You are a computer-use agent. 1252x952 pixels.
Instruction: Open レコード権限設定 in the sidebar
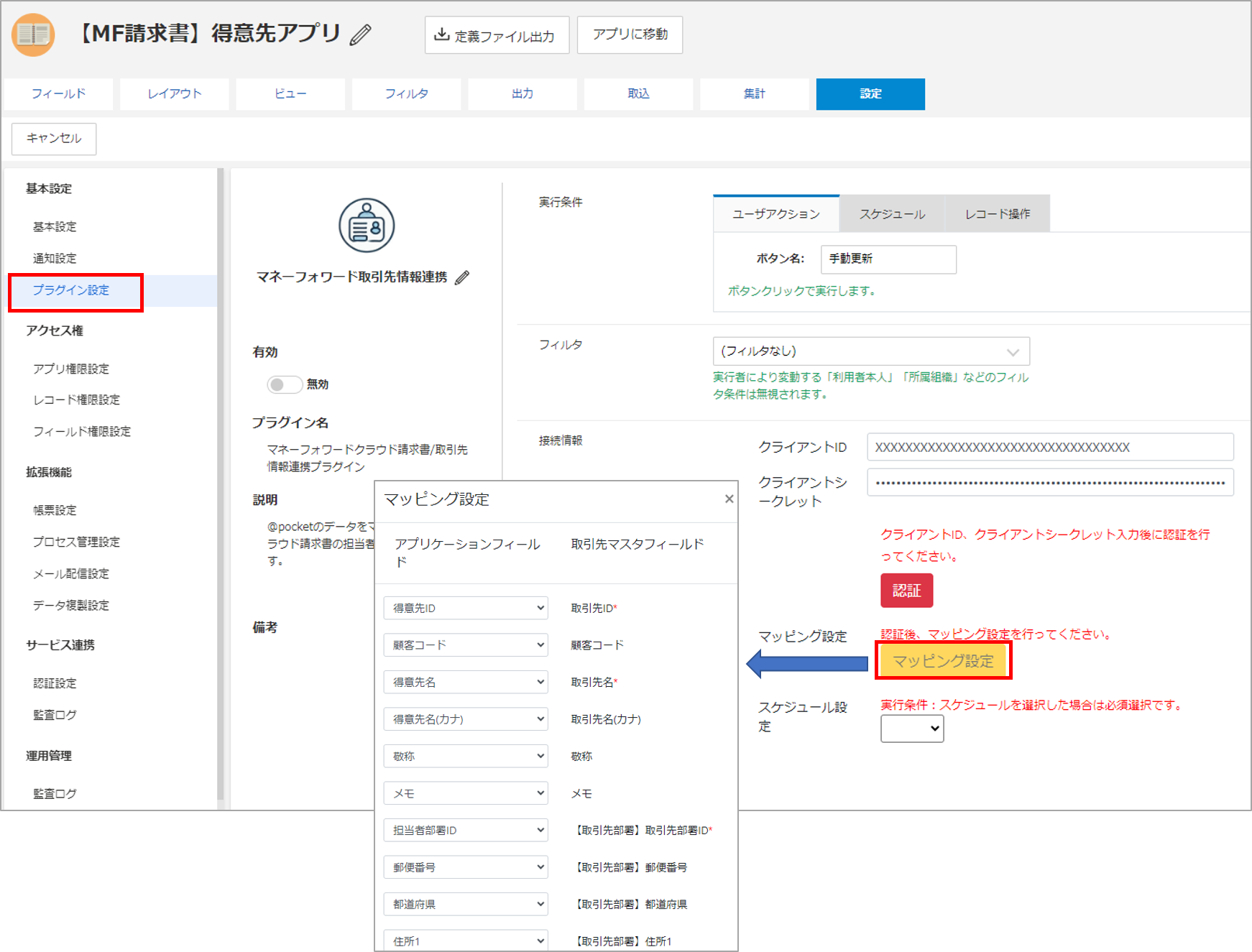[x=76, y=399]
